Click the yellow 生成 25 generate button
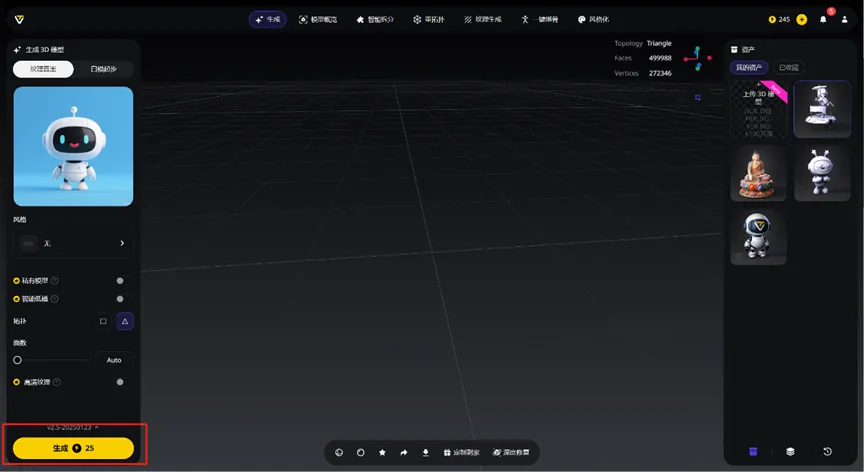This screenshot has width=864, height=472. tap(73, 448)
